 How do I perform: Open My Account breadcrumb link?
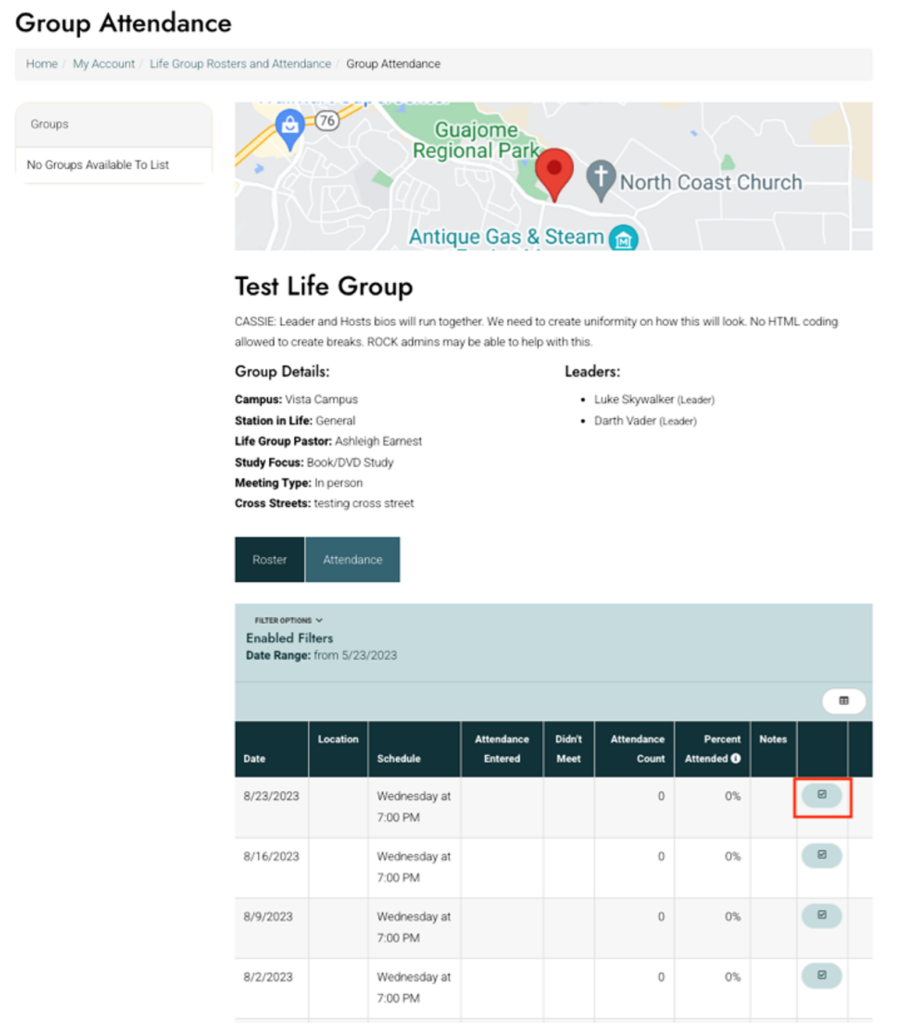pos(103,64)
